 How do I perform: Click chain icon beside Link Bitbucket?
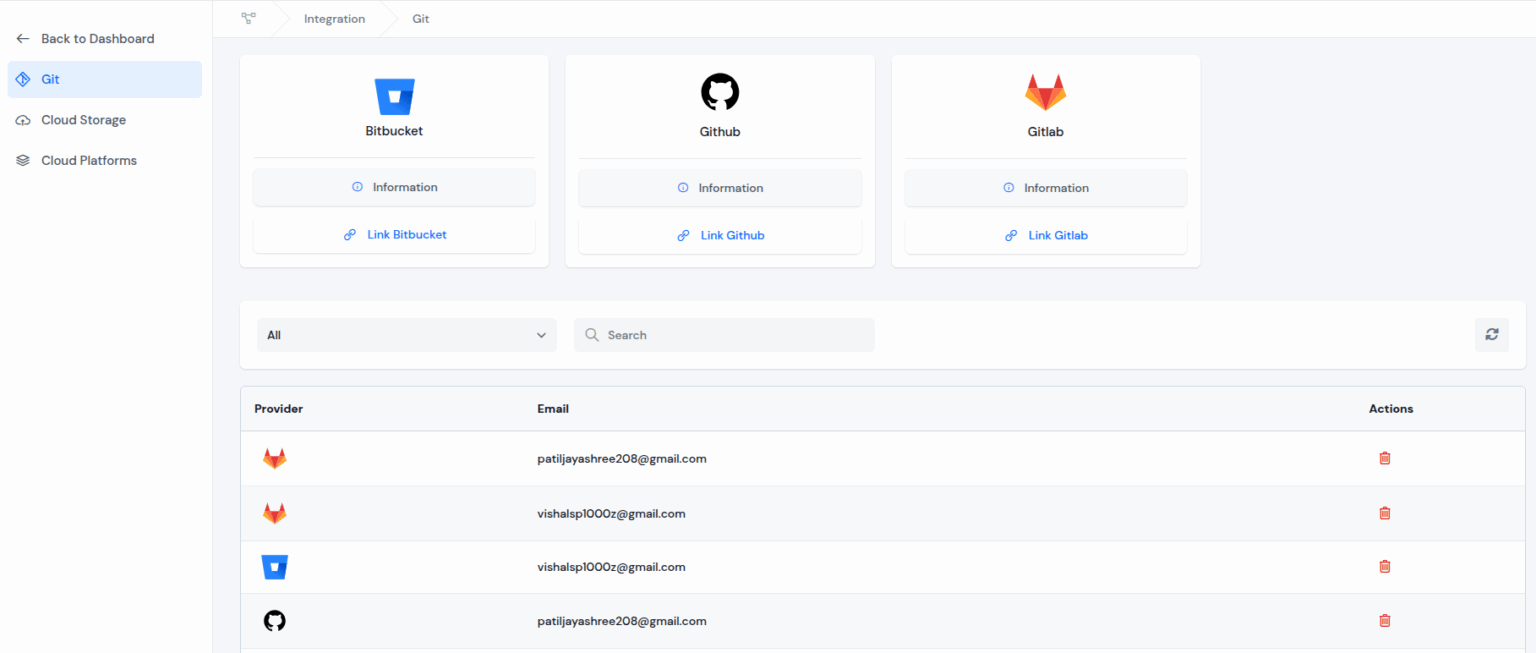(x=350, y=235)
